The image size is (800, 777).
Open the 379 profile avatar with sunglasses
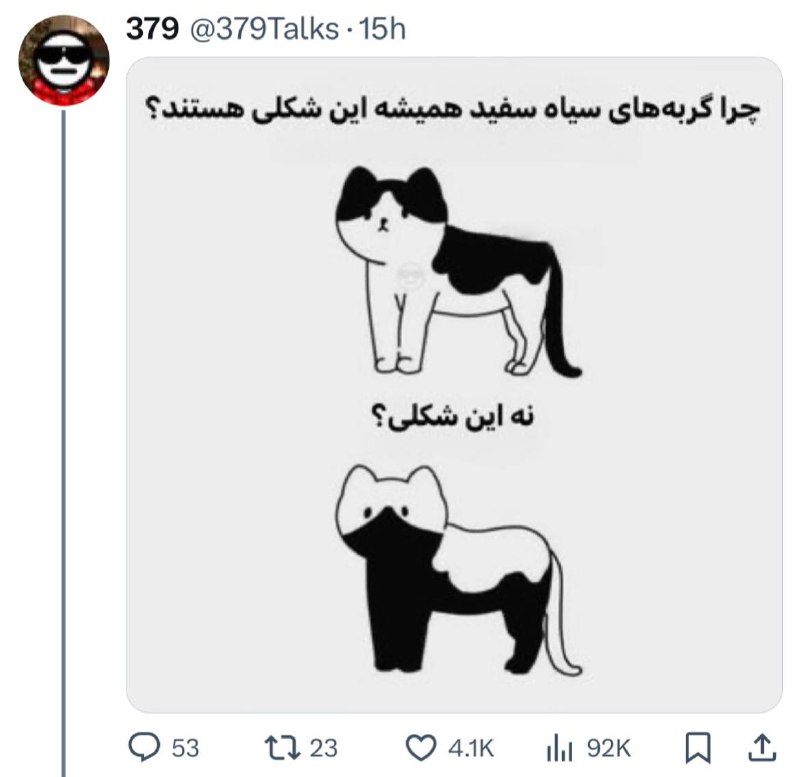[x=64, y=60]
